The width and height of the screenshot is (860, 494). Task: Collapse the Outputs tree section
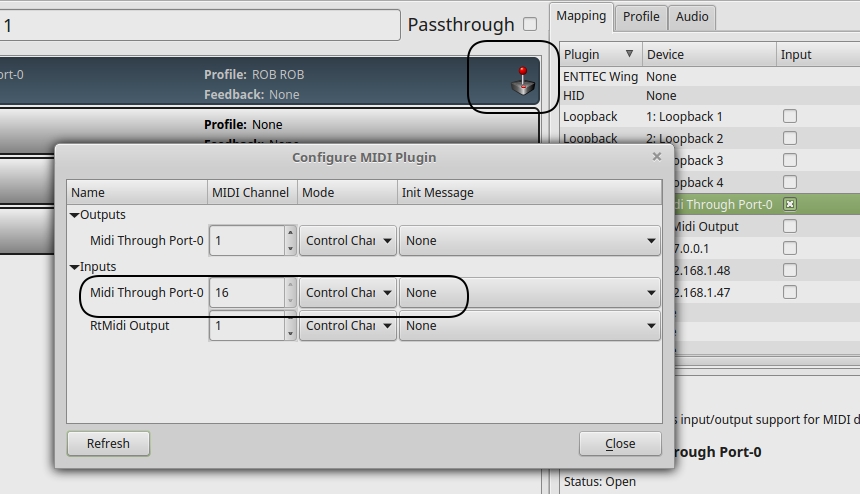pyautogui.click(x=74, y=215)
